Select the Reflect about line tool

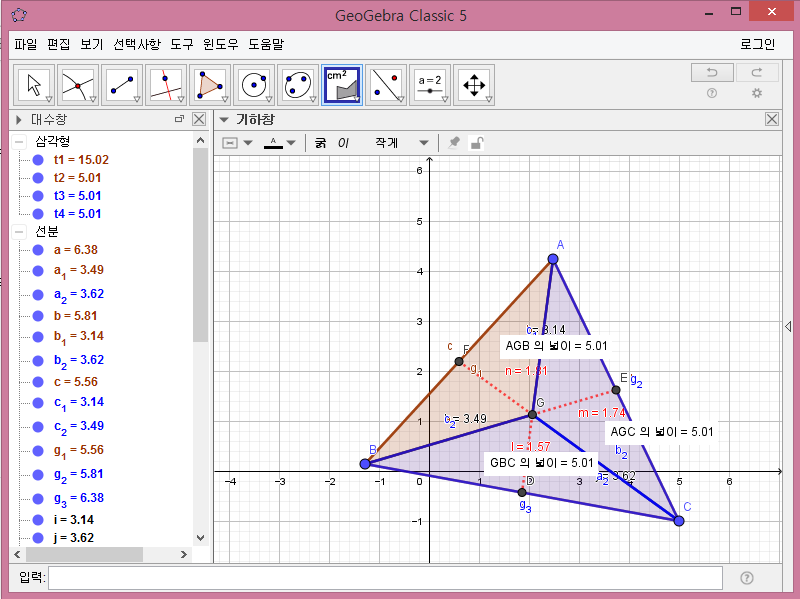coord(386,85)
